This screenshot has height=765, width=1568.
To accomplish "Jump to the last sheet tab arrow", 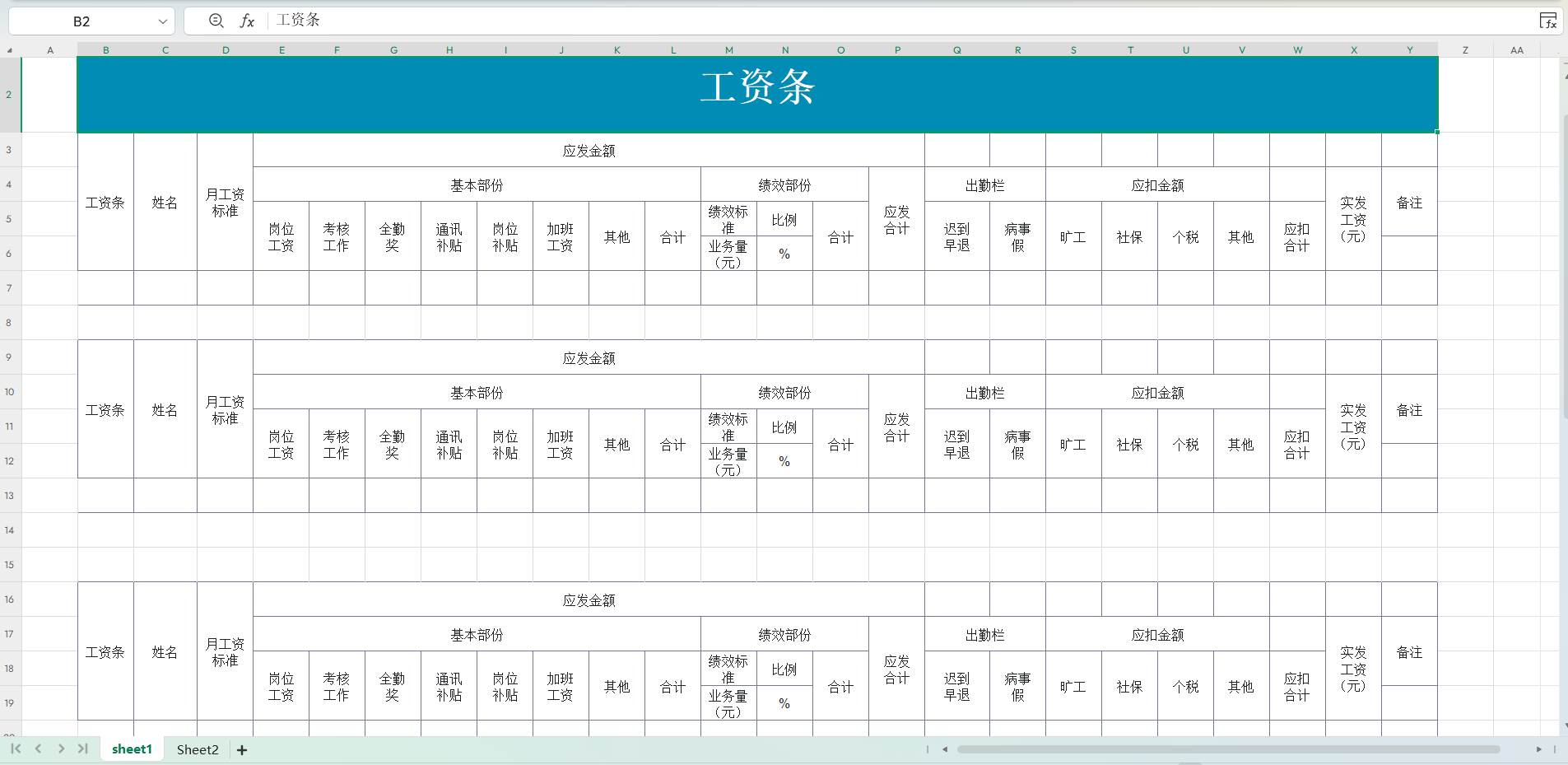I will point(82,749).
